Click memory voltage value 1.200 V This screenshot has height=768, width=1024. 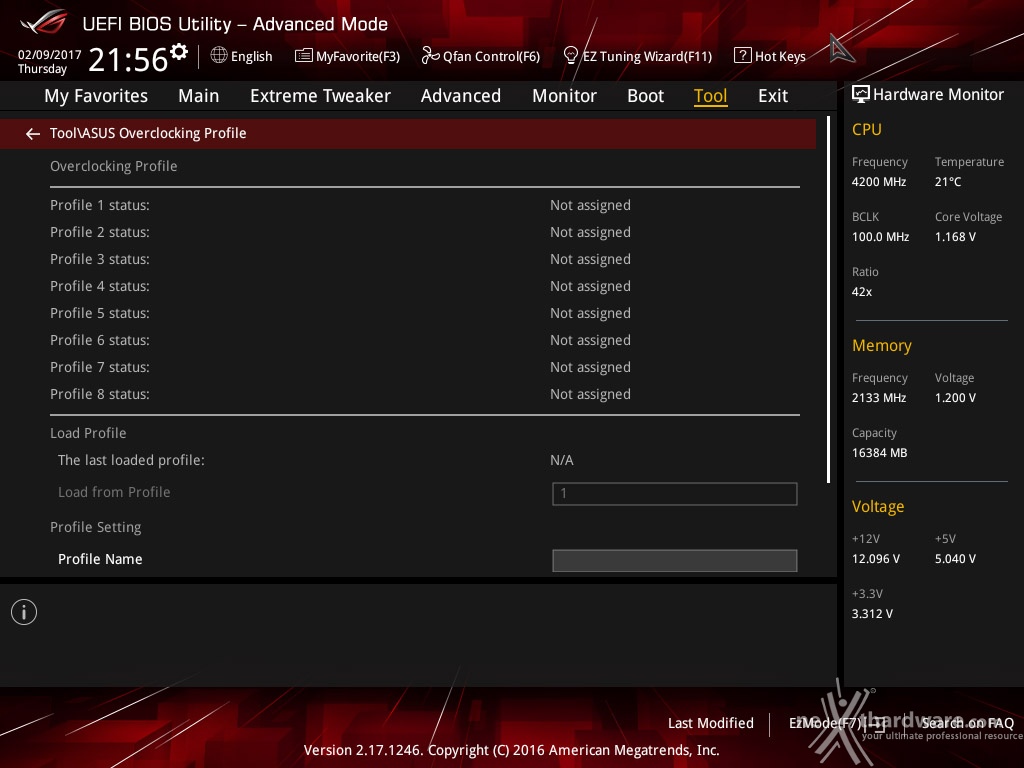tap(955, 398)
